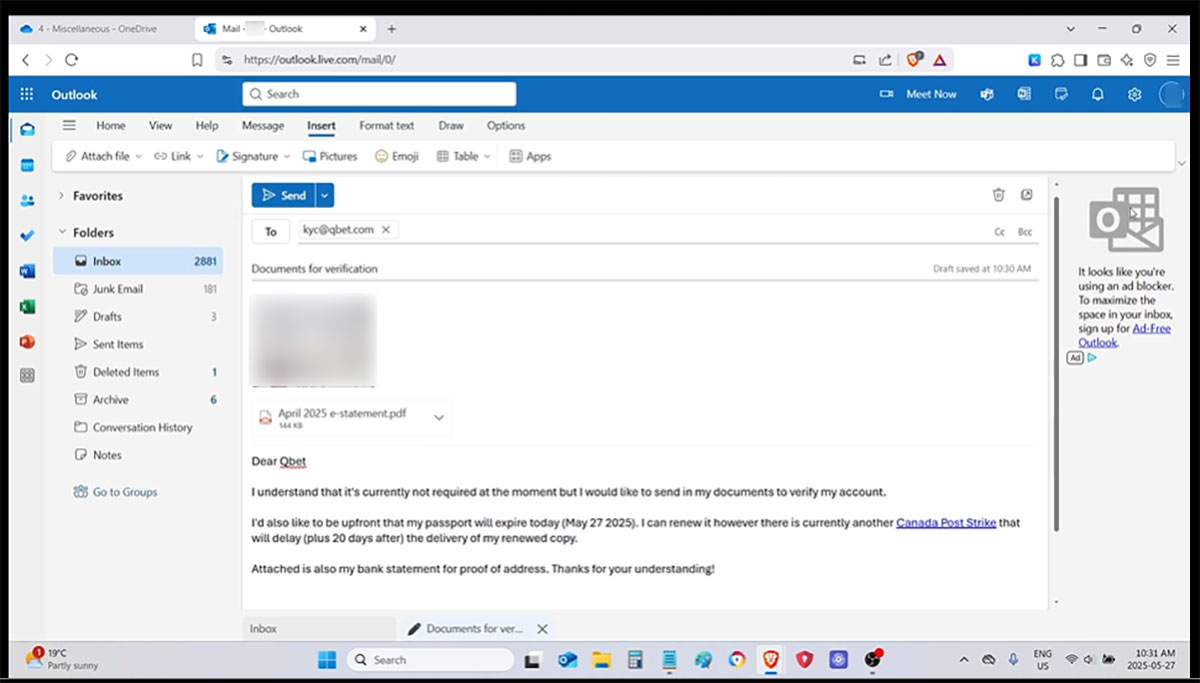Launch Word from the left rail
The width and height of the screenshot is (1200, 683).
point(27,271)
